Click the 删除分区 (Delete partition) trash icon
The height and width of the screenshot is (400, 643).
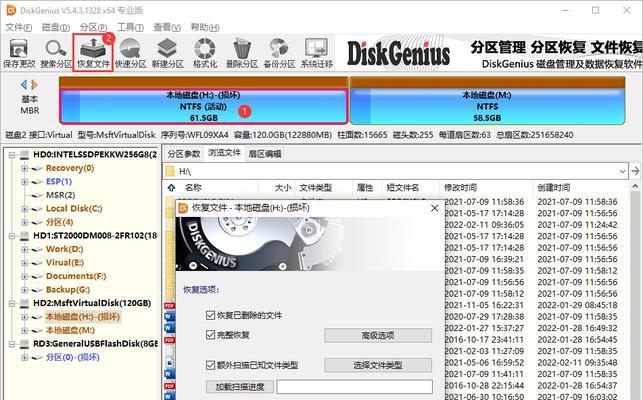tap(242, 53)
